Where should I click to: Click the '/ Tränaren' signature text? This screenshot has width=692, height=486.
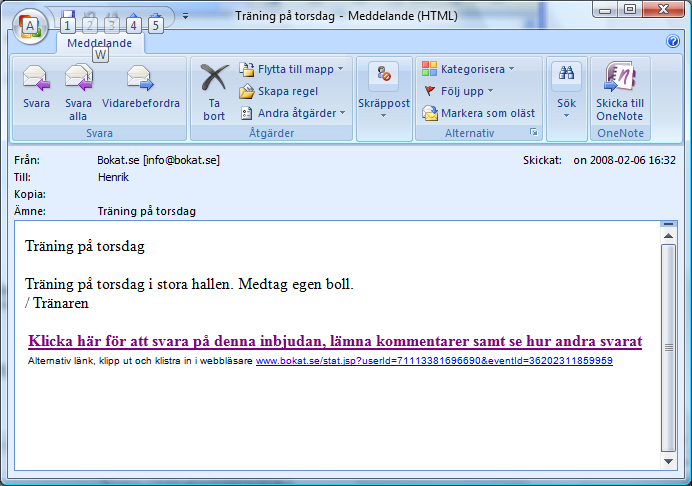click(57, 303)
